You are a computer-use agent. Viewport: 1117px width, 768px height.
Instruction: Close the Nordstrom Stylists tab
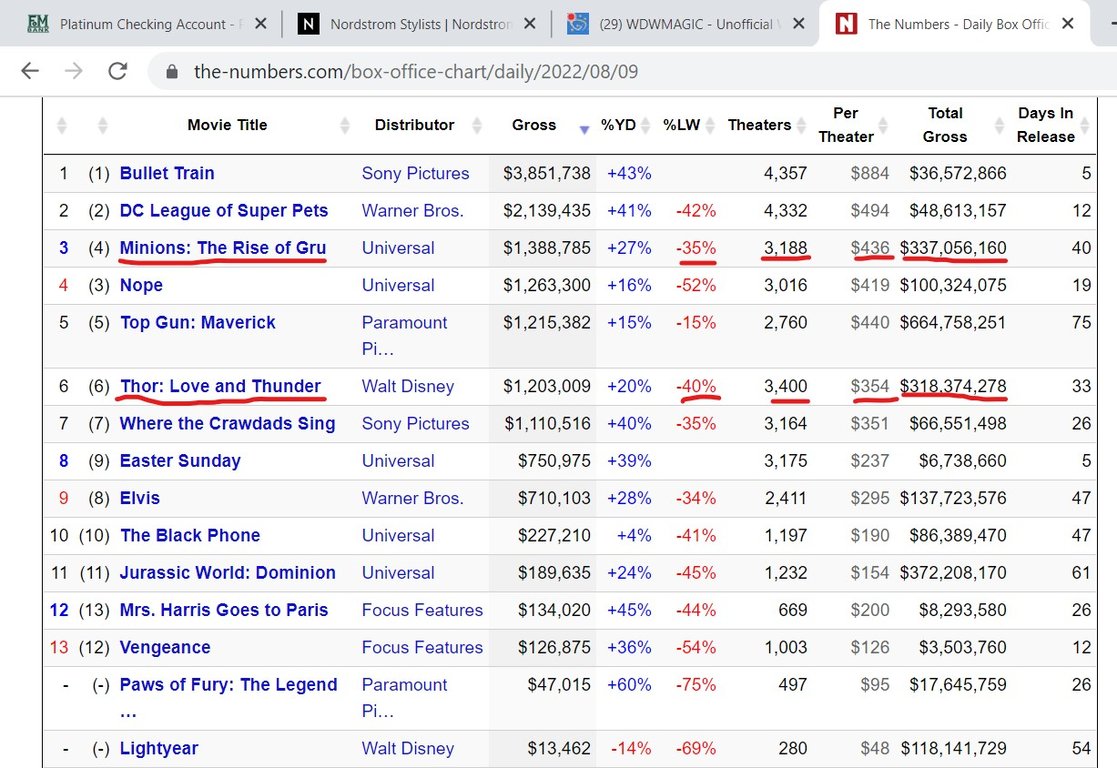pyautogui.click(x=529, y=24)
